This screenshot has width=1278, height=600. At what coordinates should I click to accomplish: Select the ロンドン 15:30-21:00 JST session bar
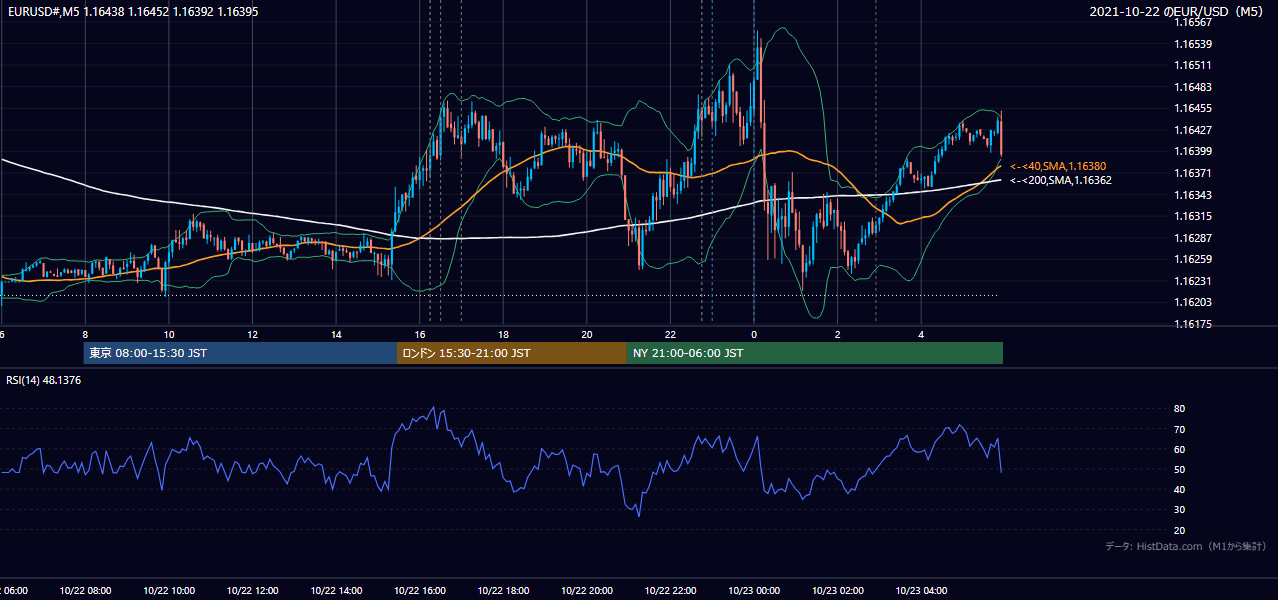512,353
